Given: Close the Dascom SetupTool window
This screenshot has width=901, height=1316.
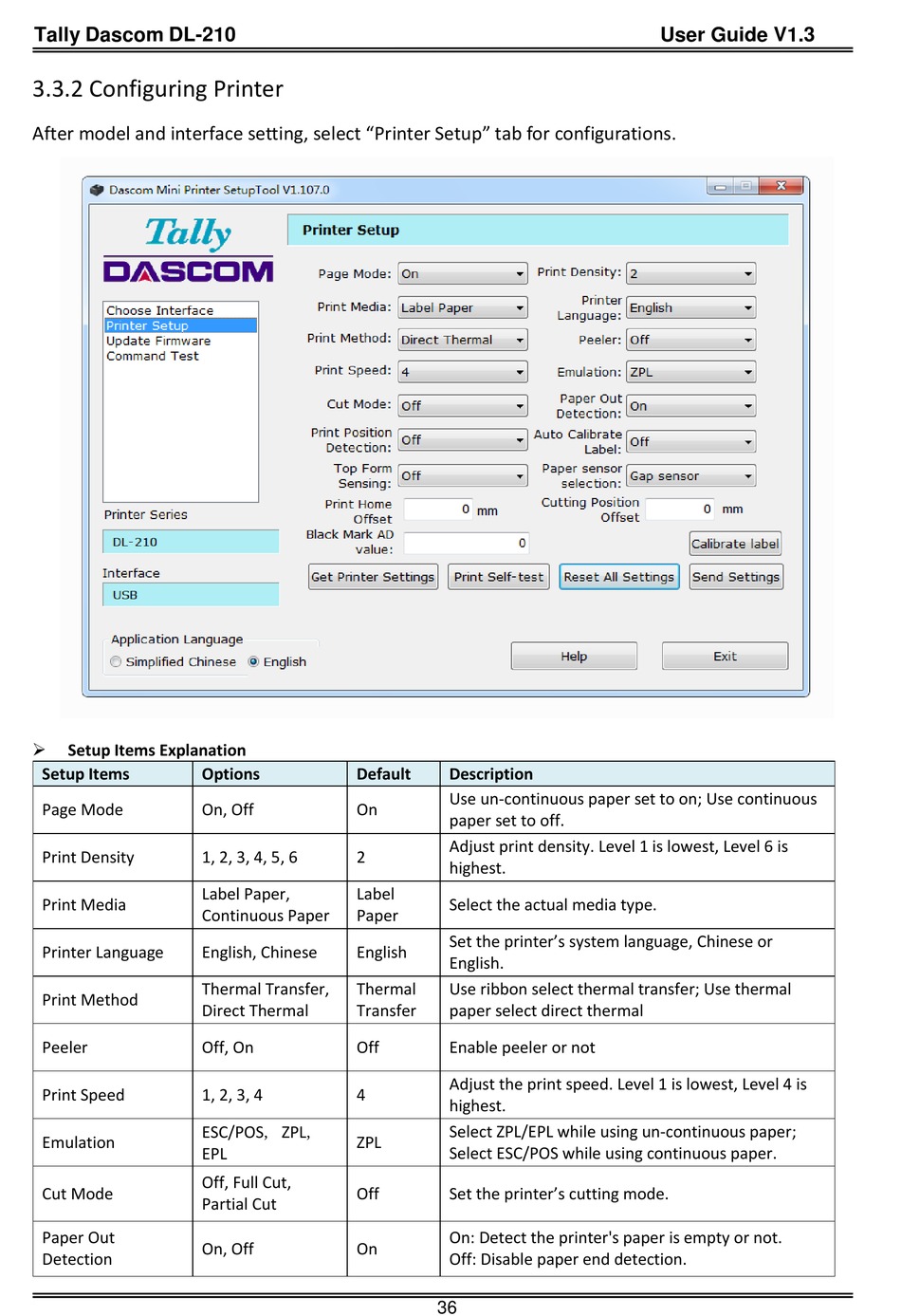Looking at the screenshot, I should pyautogui.click(x=781, y=186).
